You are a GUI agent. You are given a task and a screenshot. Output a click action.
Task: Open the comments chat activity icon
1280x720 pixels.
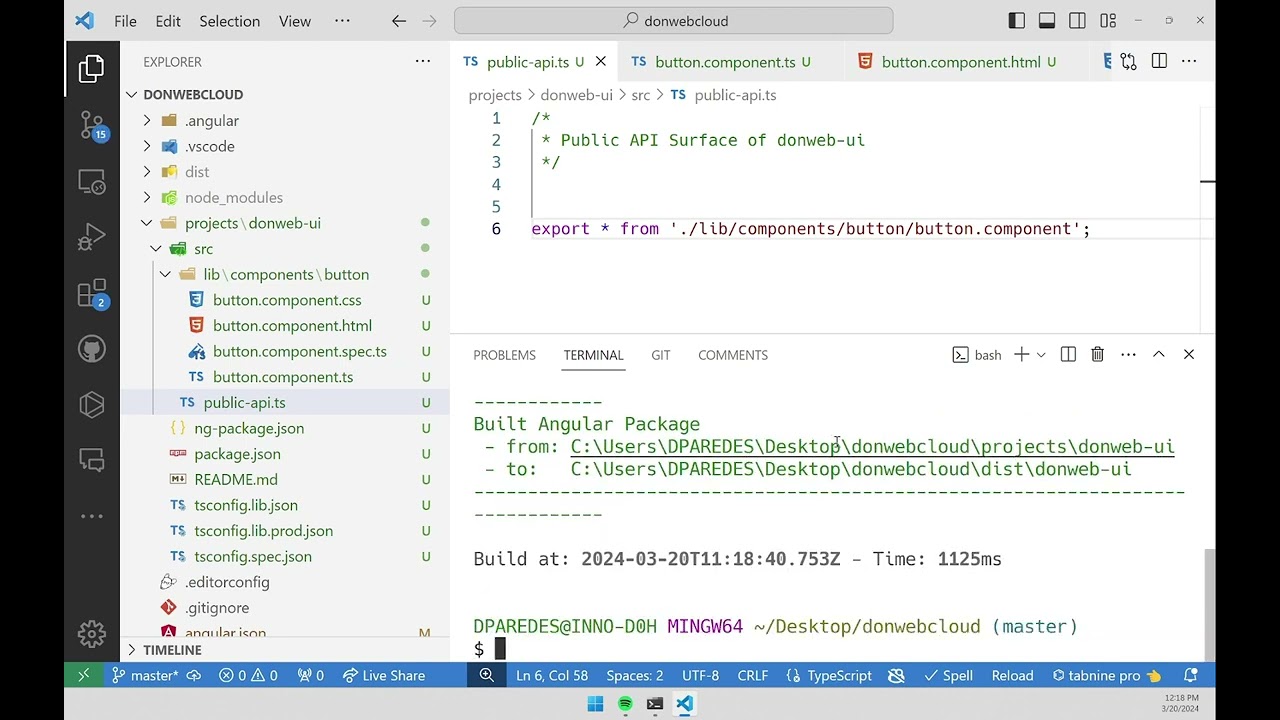click(x=91, y=461)
